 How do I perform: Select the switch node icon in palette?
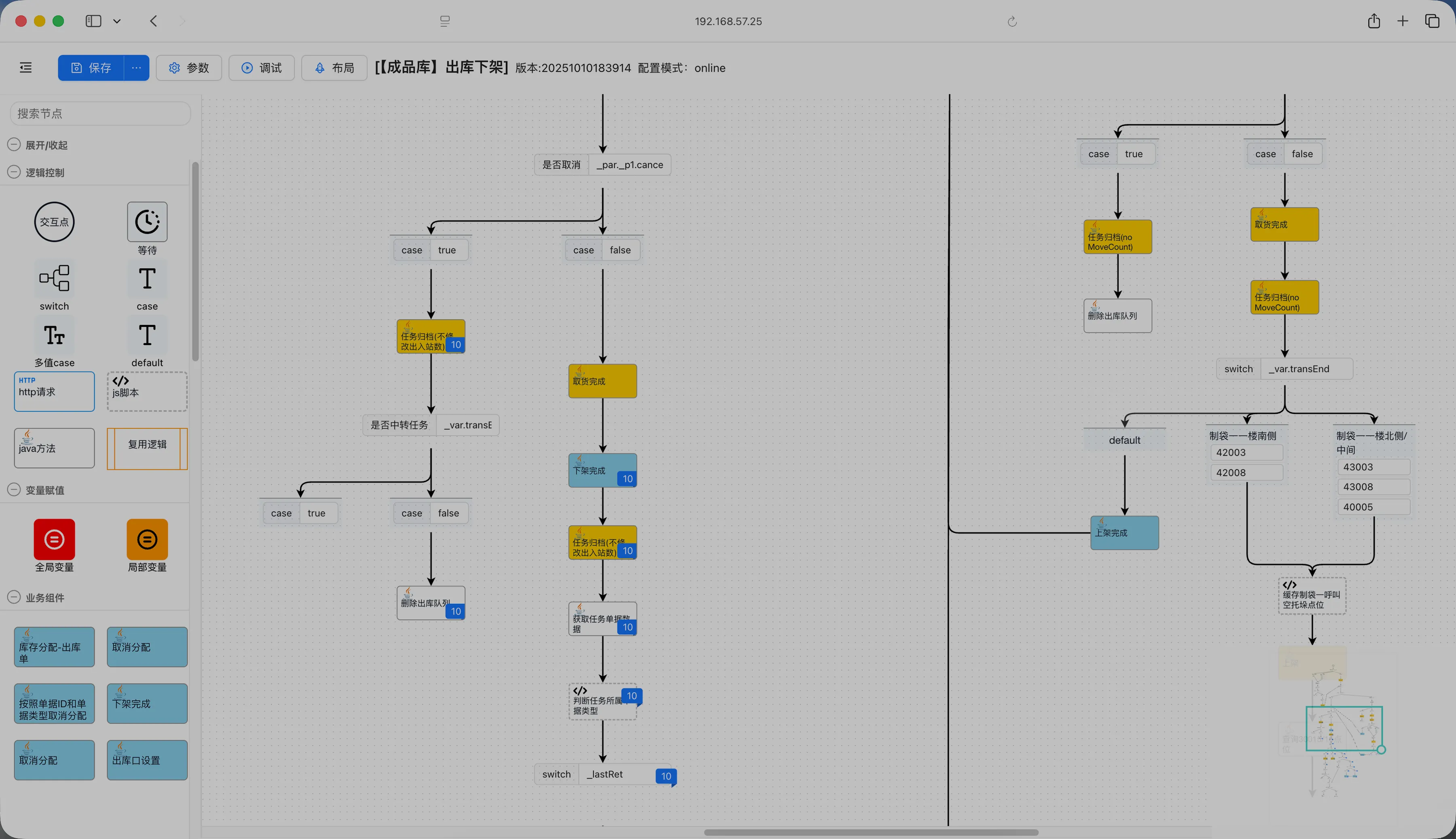pyautogui.click(x=54, y=278)
